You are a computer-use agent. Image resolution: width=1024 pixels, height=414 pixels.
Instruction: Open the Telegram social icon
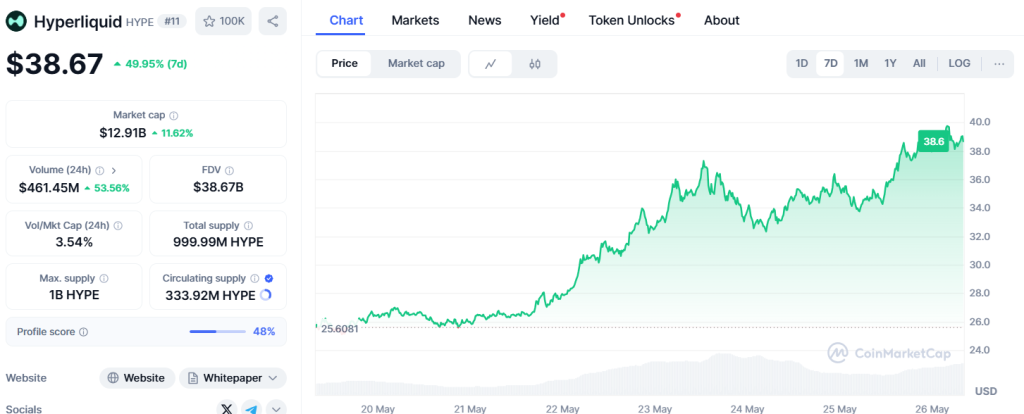pyautogui.click(x=251, y=409)
